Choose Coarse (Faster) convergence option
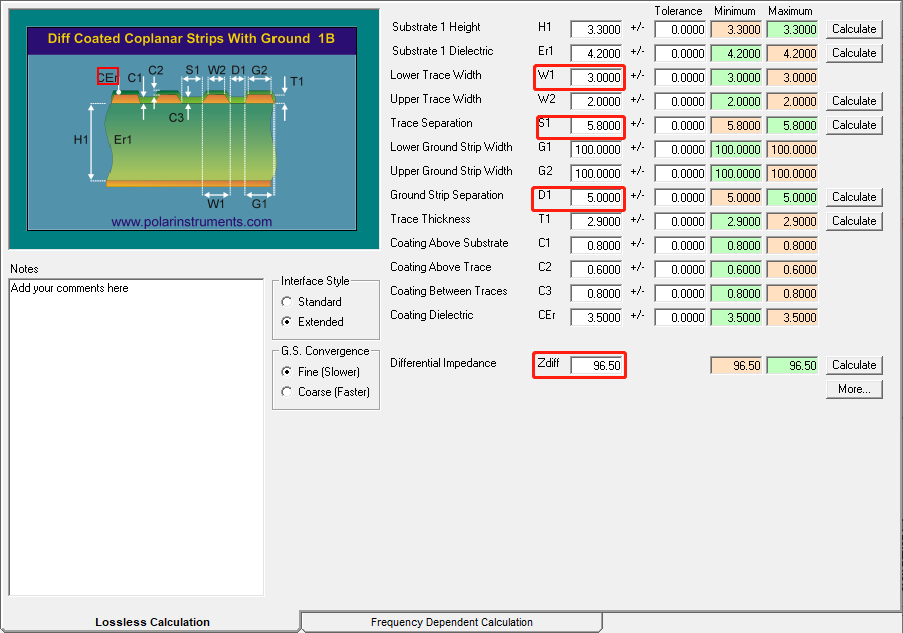Screen dimensions: 903x633 (288, 392)
